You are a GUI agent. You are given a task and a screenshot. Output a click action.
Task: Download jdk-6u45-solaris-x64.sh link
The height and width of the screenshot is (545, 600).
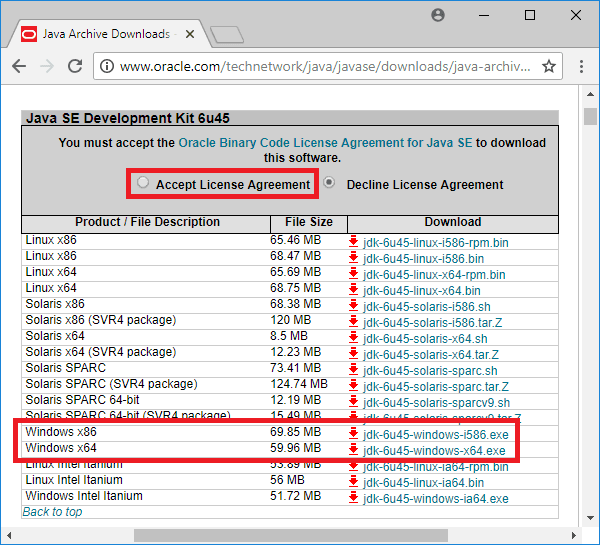[425, 339]
